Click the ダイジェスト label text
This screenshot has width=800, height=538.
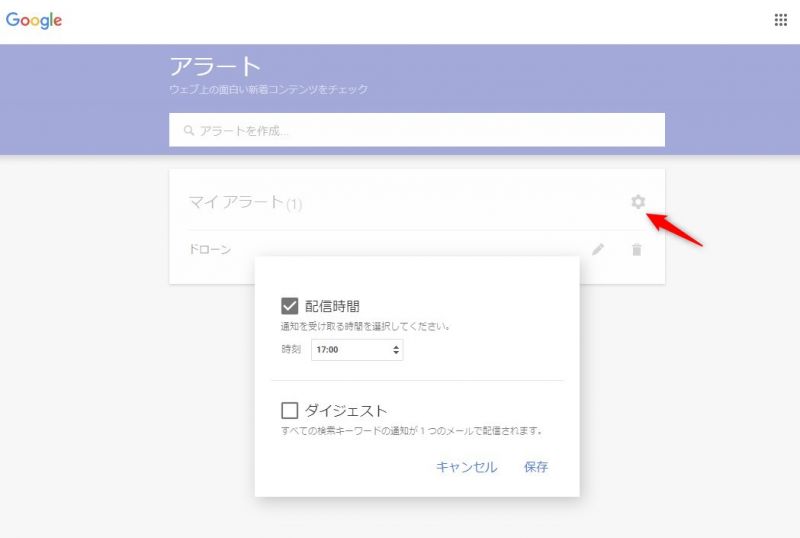pyautogui.click(x=346, y=410)
